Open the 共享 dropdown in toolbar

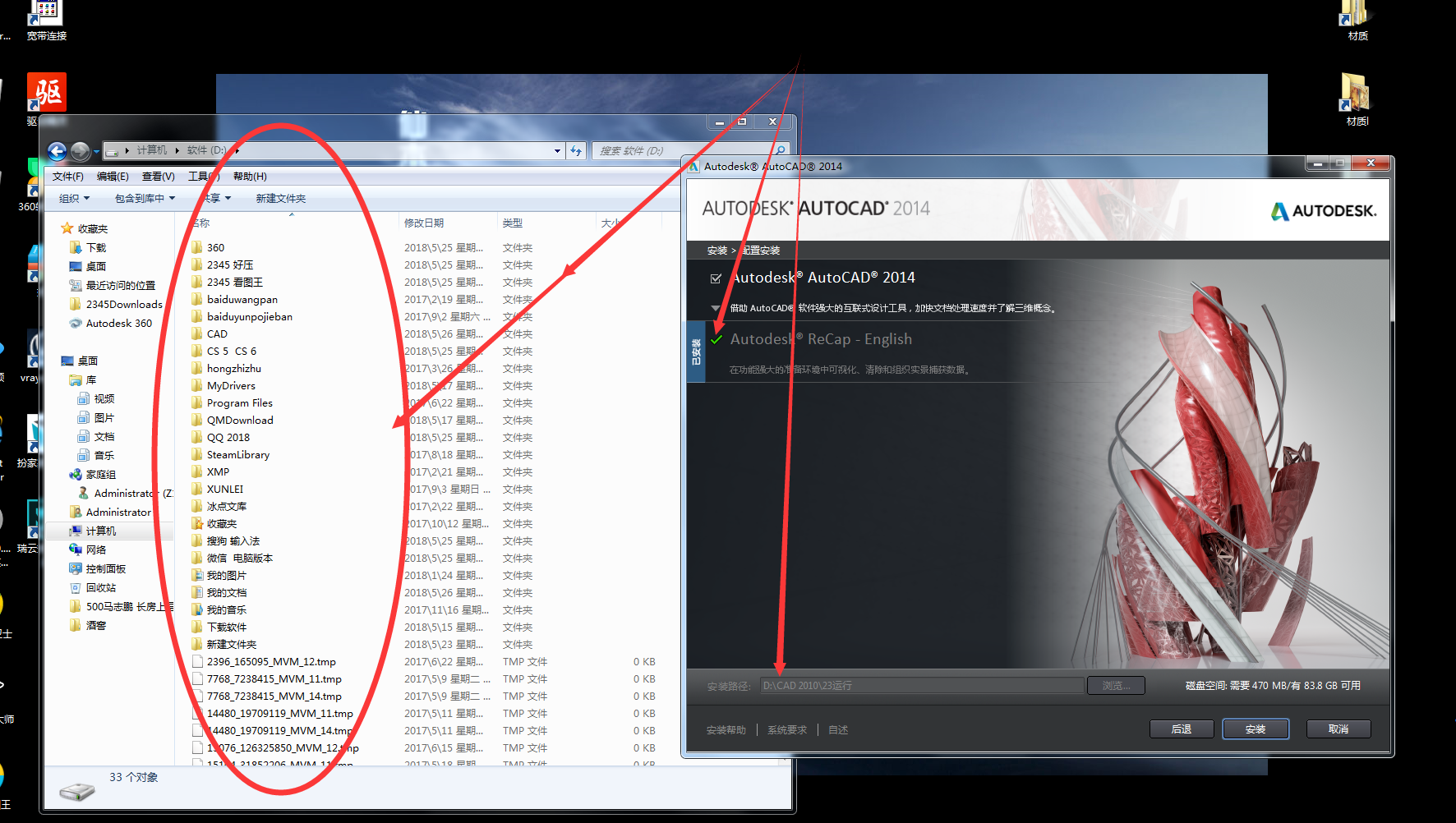coord(217,198)
